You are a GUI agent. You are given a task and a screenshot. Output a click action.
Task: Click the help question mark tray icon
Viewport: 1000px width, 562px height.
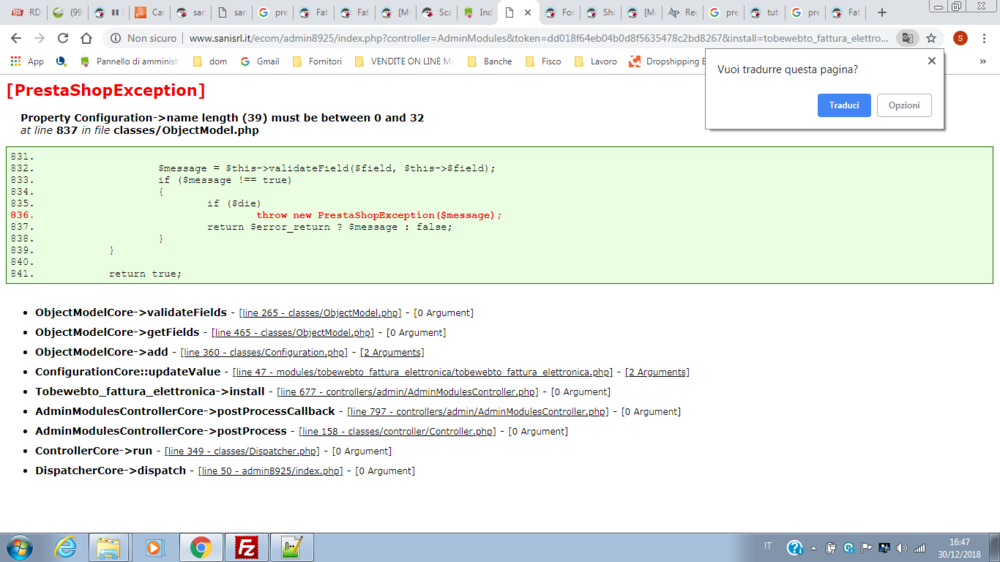click(795, 548)
